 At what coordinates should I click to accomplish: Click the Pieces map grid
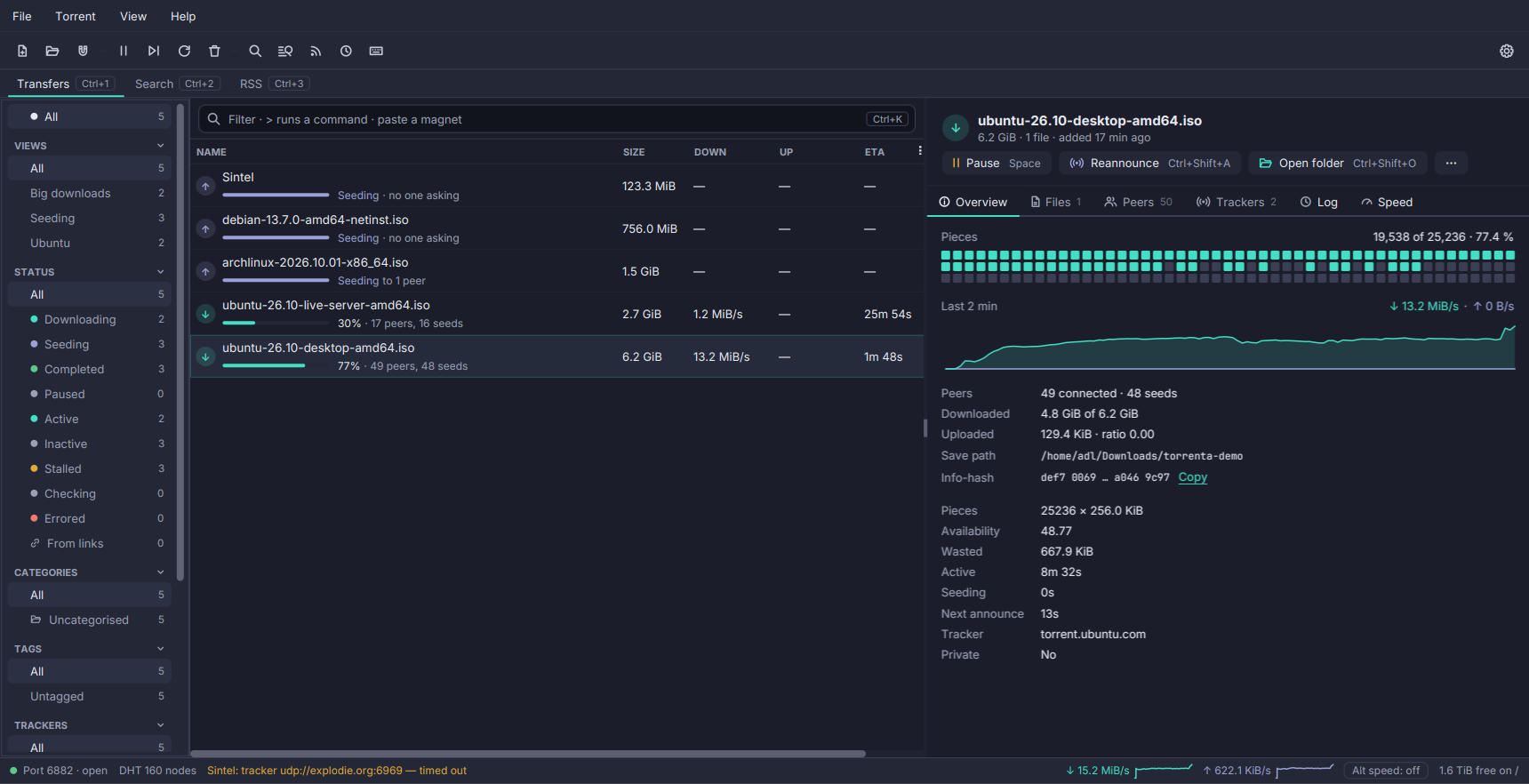pyautogui.click(x=1228, y=267)
